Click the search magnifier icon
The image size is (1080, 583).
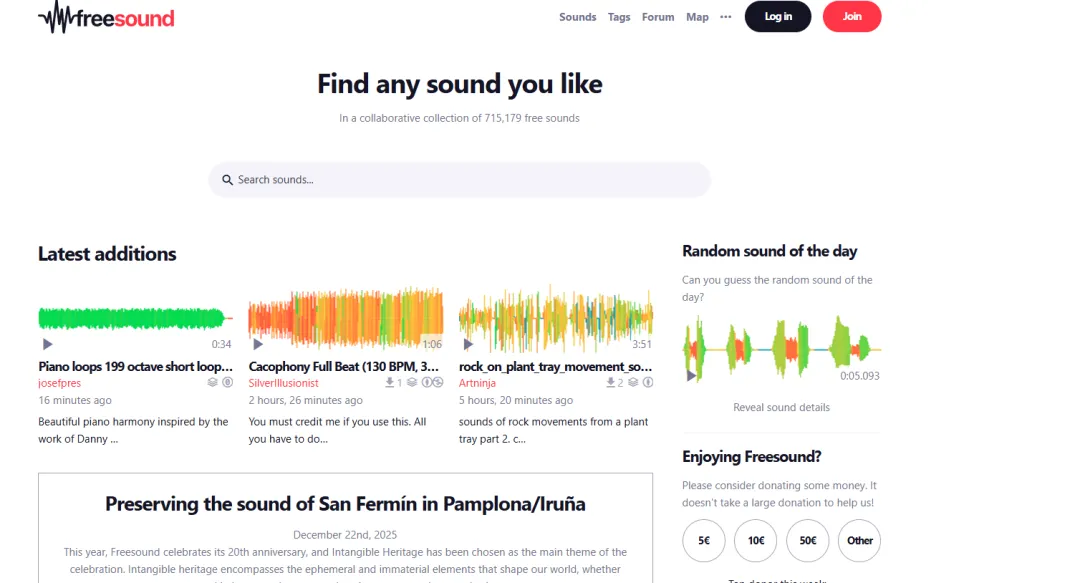(x=227, y=180)
